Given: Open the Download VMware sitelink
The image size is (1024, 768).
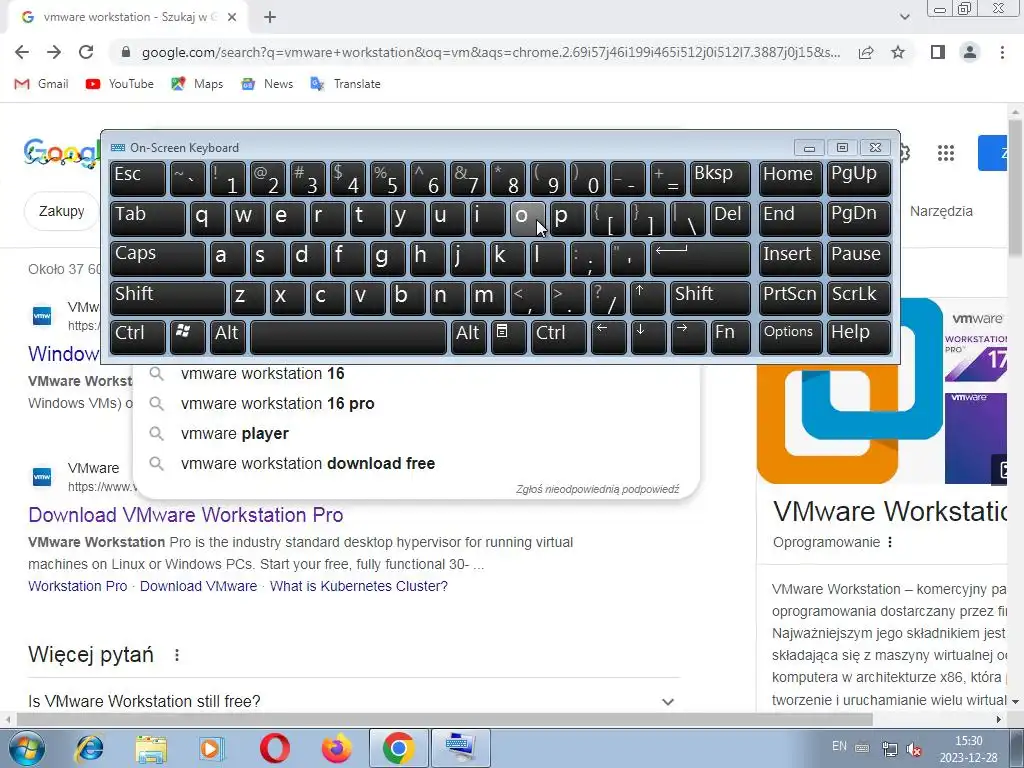Looking at the screenshot, I should point(199,586).
